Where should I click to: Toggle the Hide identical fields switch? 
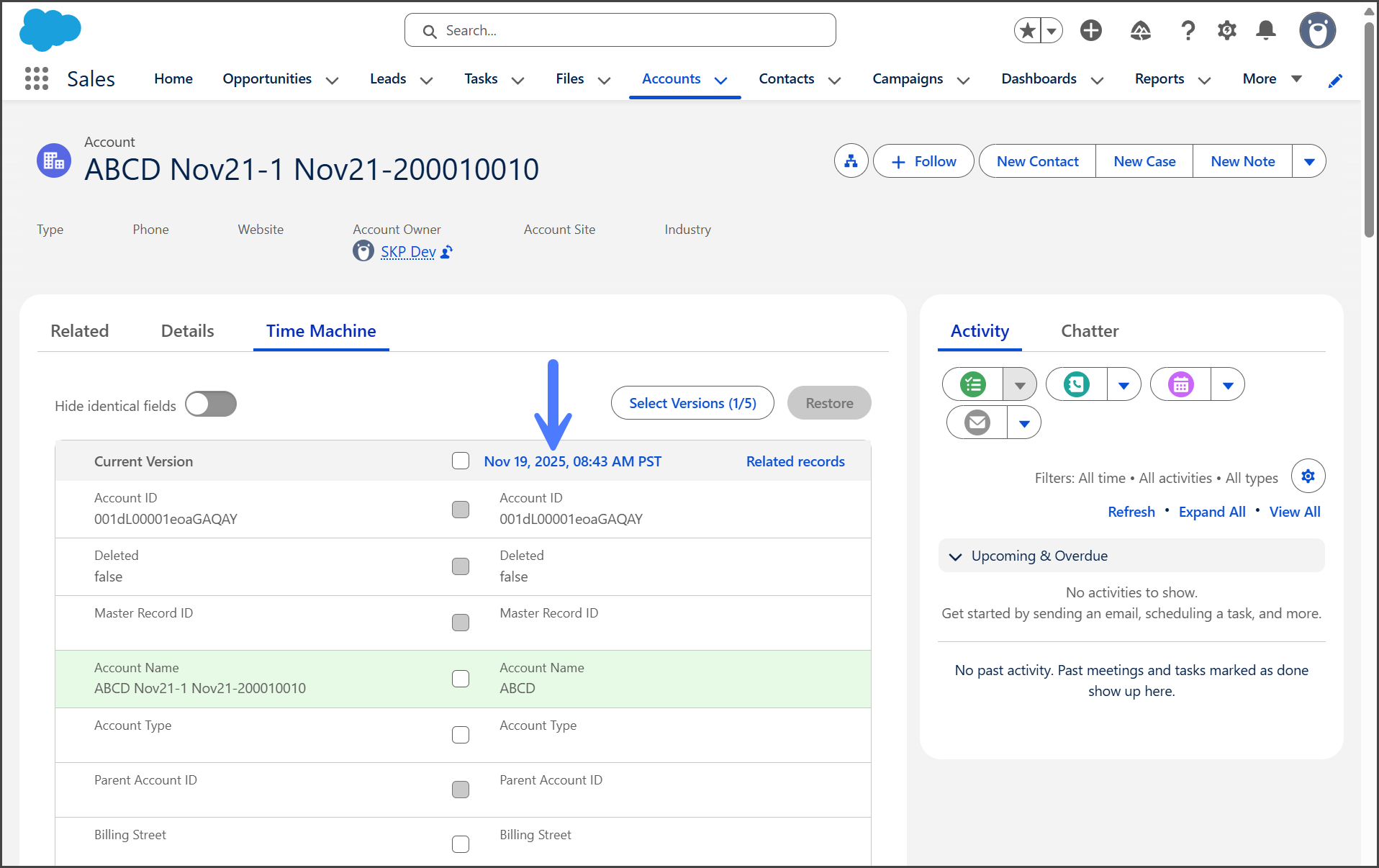pyautogui.click(x=211, y=404)
